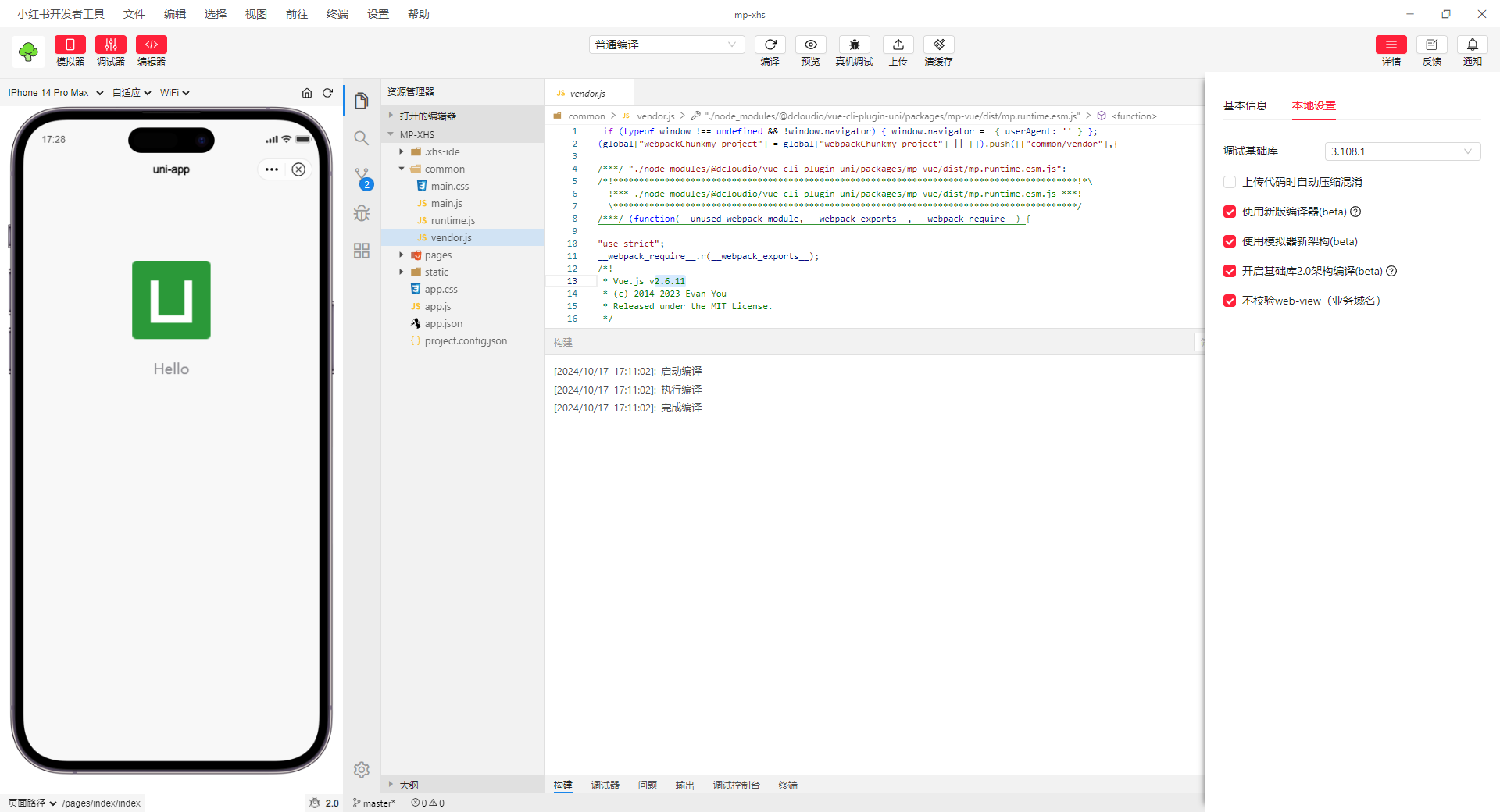Click the compile (编译) refresh icon

(x=770, y=45)
